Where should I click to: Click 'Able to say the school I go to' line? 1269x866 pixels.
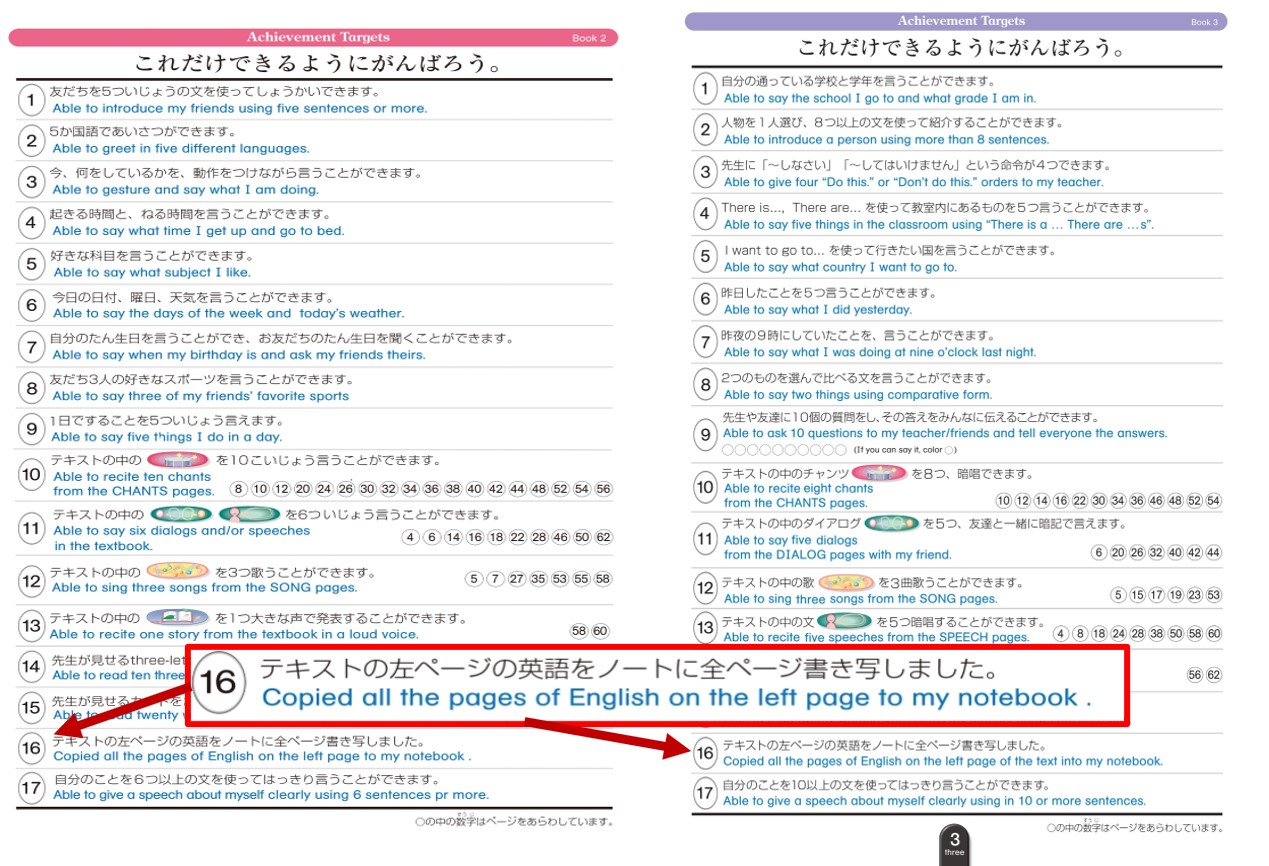point(880,99)
